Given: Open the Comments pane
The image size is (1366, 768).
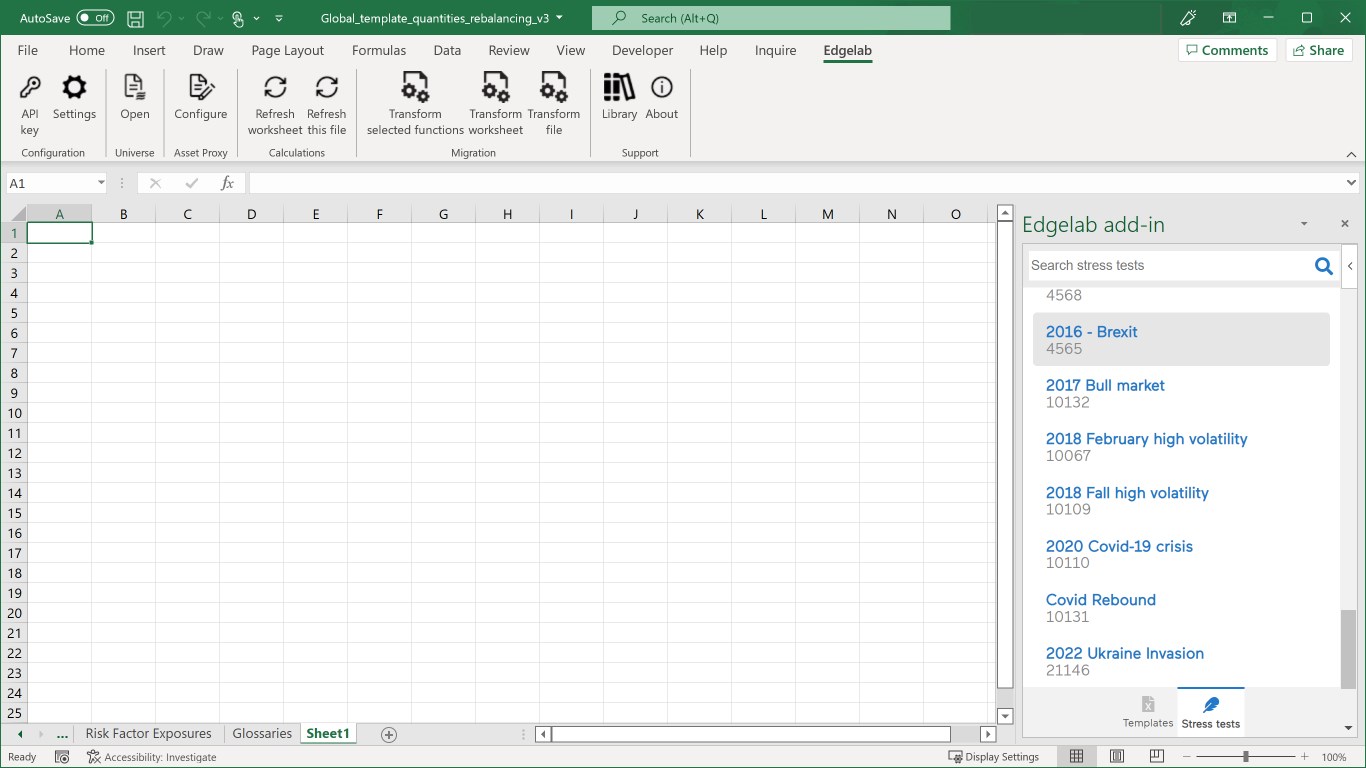Looking at the screenshot, I should 1227,50.
